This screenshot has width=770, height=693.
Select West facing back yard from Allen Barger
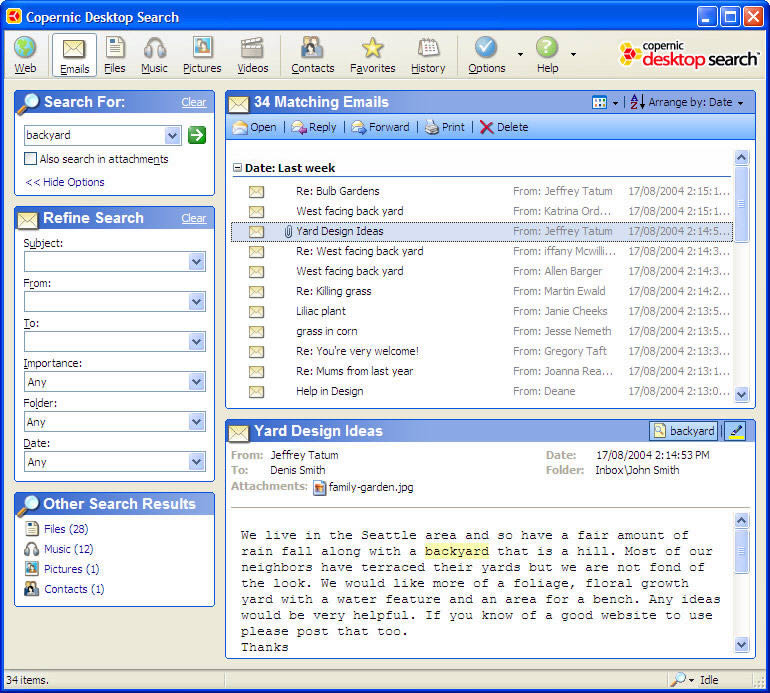(x=482, y=272)
